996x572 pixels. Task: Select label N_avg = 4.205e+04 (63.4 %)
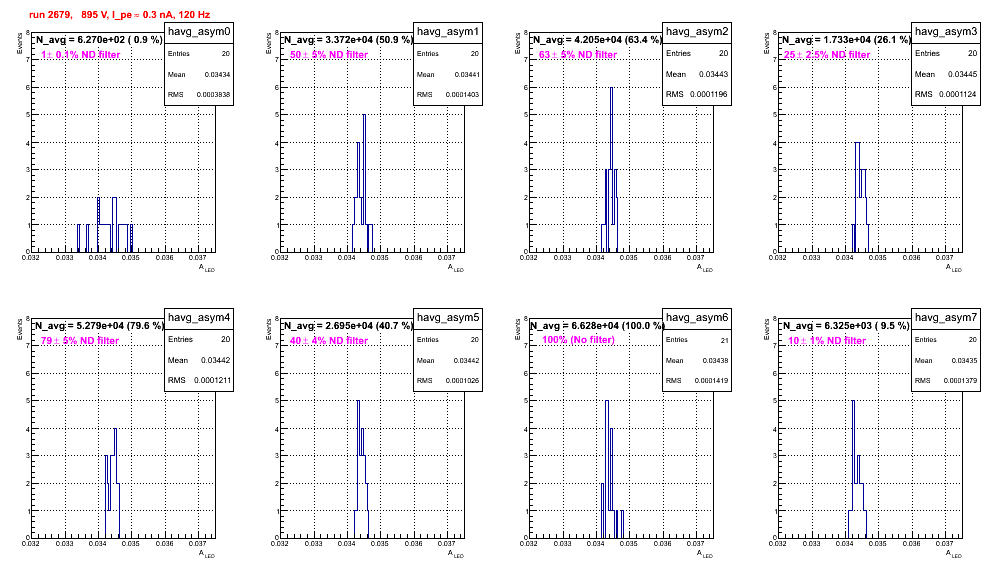pos(597,39)
